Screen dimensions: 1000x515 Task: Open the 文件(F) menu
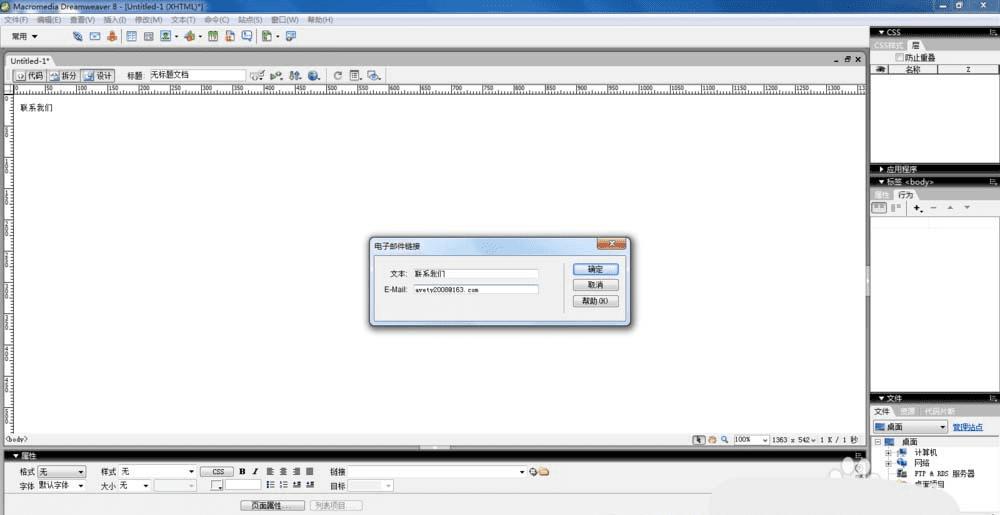click(x=16, y=20)
